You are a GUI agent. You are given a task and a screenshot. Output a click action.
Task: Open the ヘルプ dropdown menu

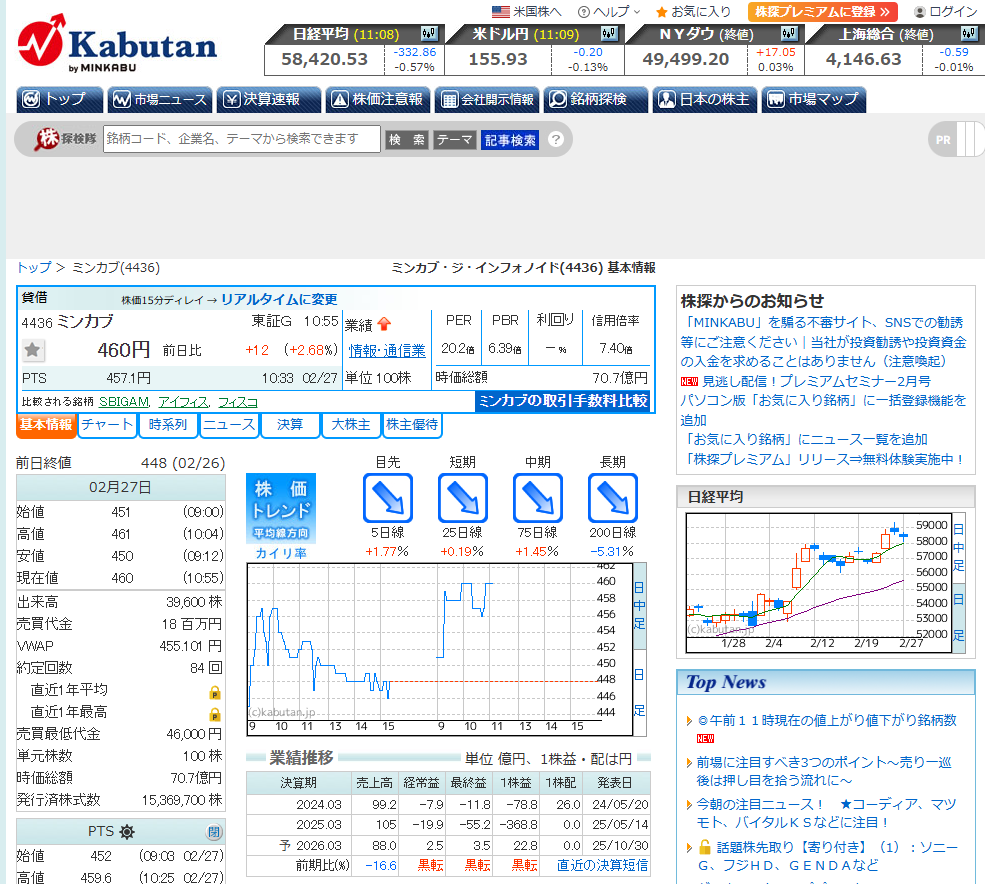pos(609,12)
